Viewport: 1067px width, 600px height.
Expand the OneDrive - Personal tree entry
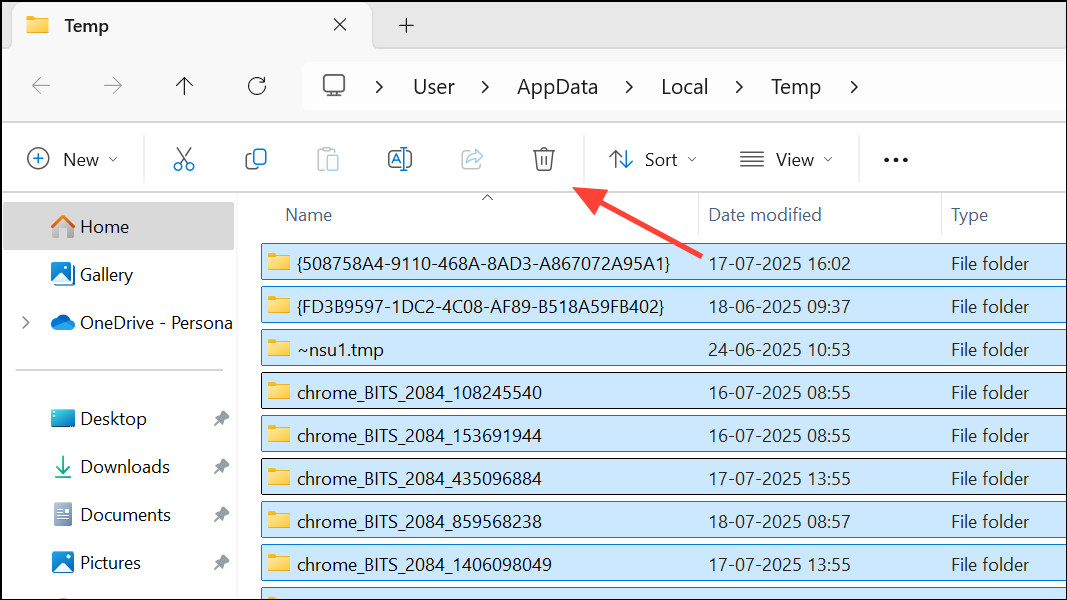[x=25, y=322]
